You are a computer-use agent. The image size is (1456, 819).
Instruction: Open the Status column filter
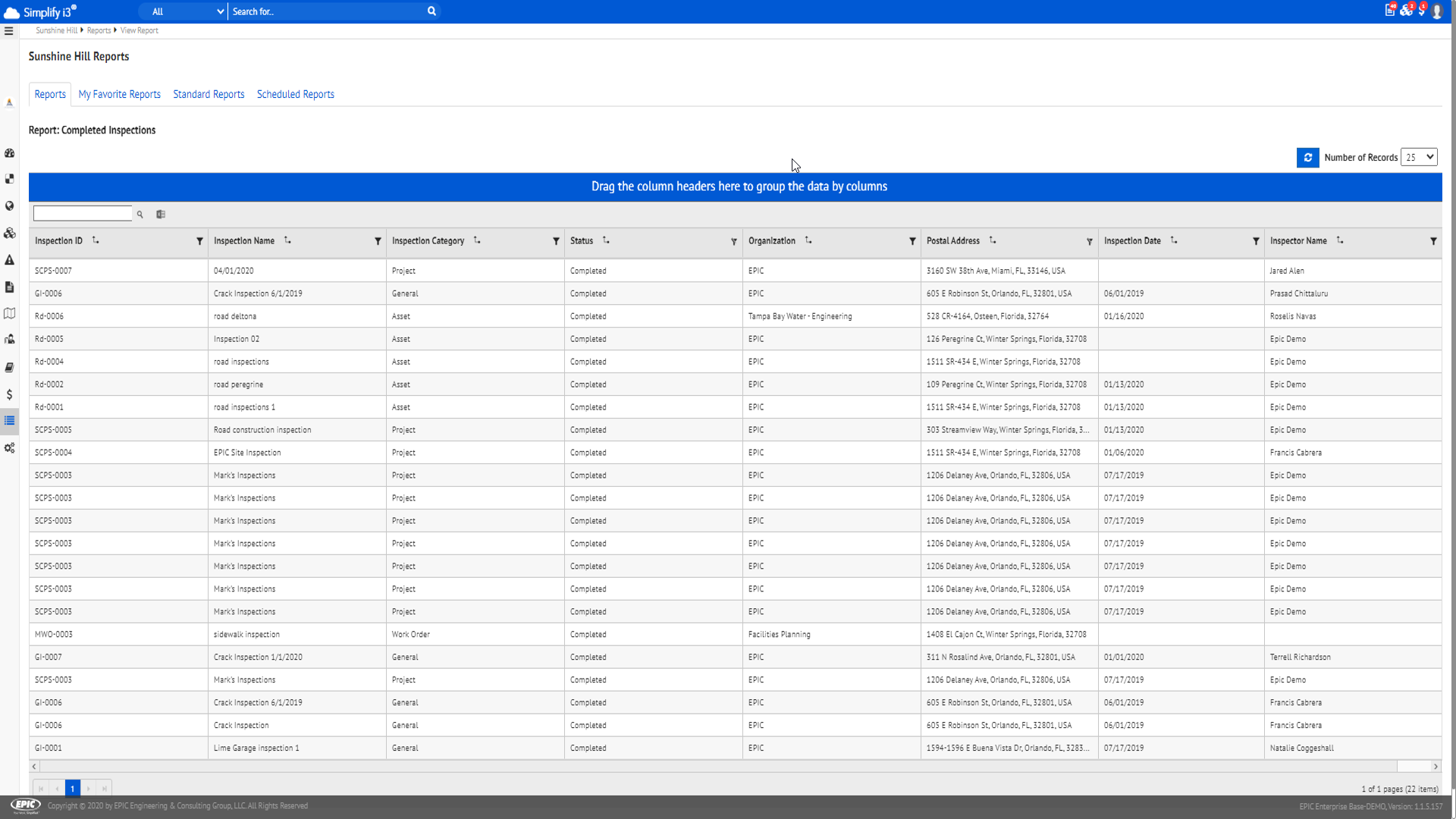pos(733,242)
